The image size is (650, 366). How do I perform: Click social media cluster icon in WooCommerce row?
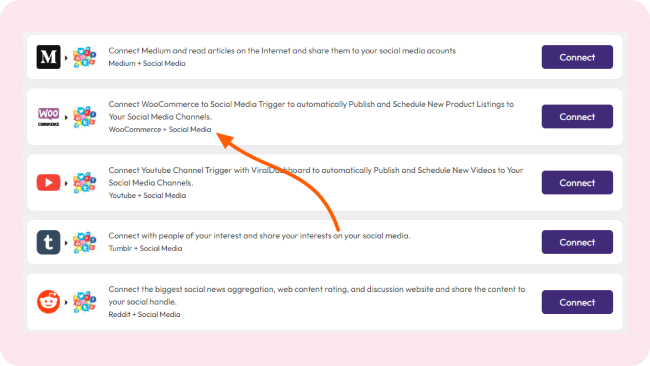(x=85, y=116)
